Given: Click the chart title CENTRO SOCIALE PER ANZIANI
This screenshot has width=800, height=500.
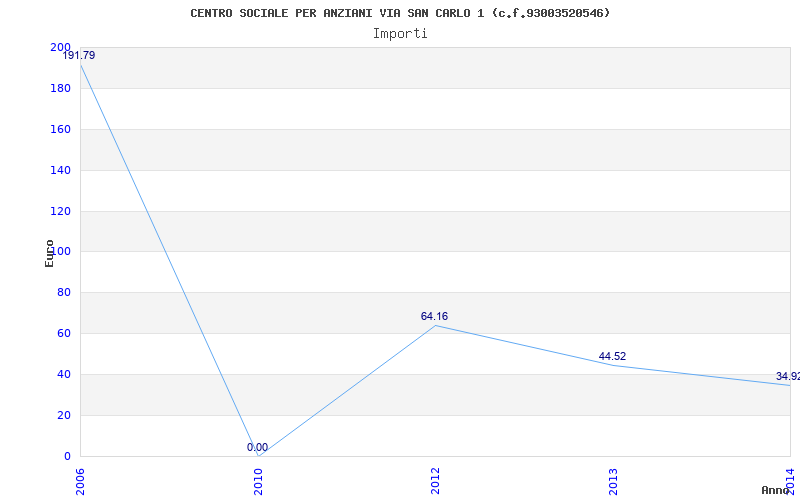Looking at the screenshot, I should coord(400,13).
